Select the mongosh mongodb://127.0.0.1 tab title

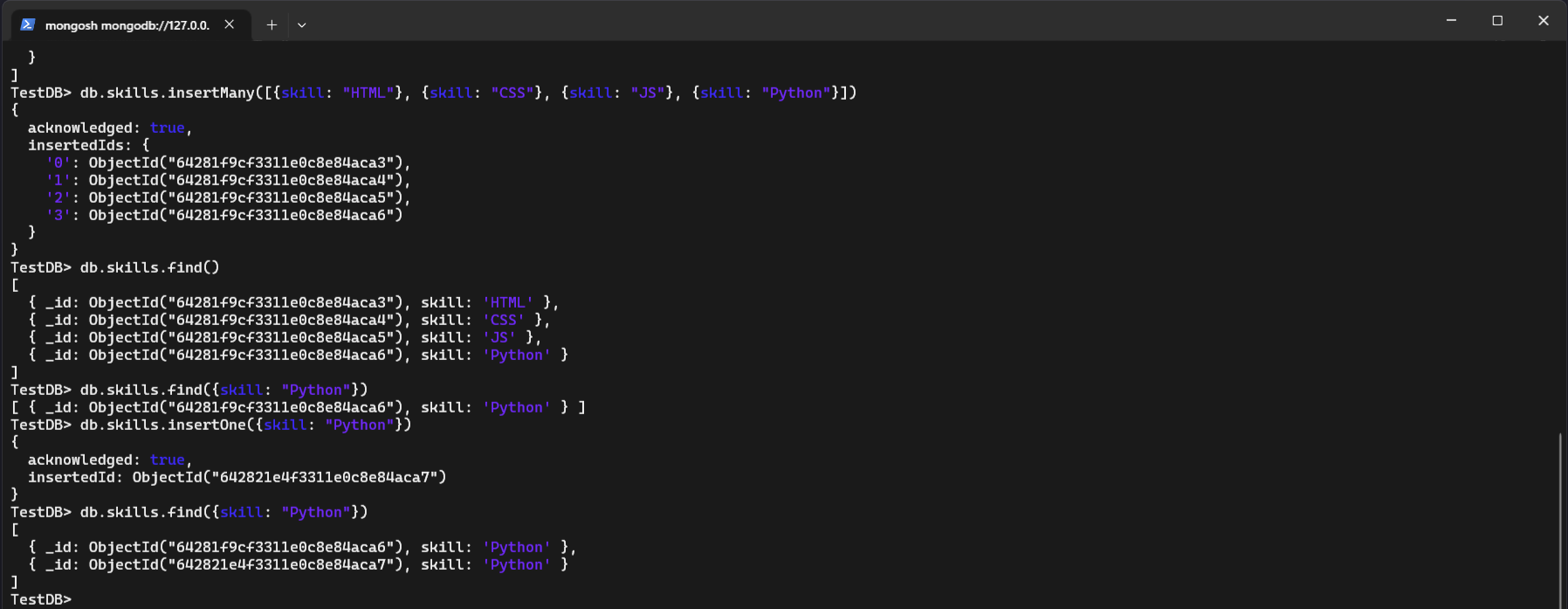[x=127, y=25]
